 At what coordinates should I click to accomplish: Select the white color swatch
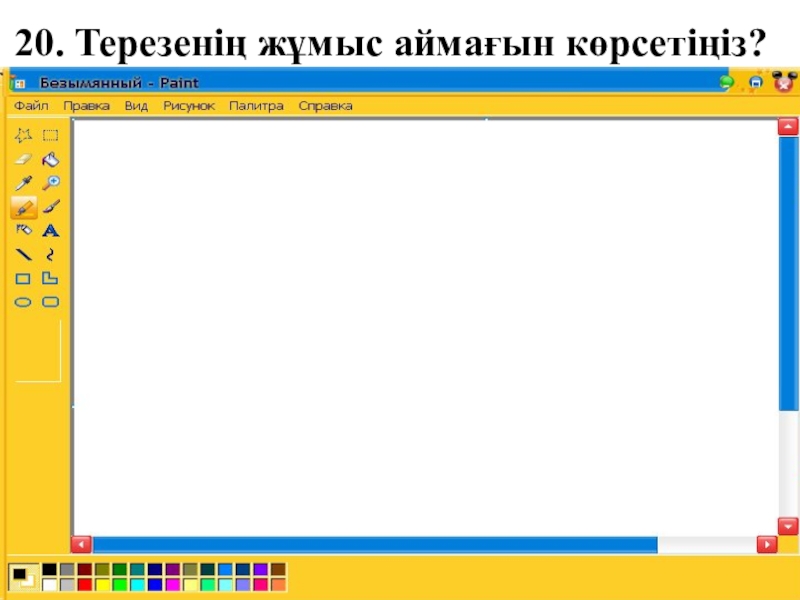(49, 584)
